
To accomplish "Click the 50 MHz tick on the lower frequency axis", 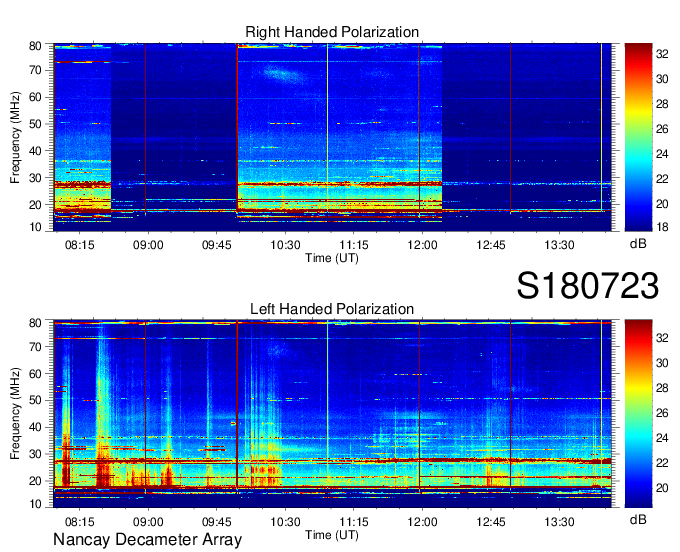I will point(35,401).
